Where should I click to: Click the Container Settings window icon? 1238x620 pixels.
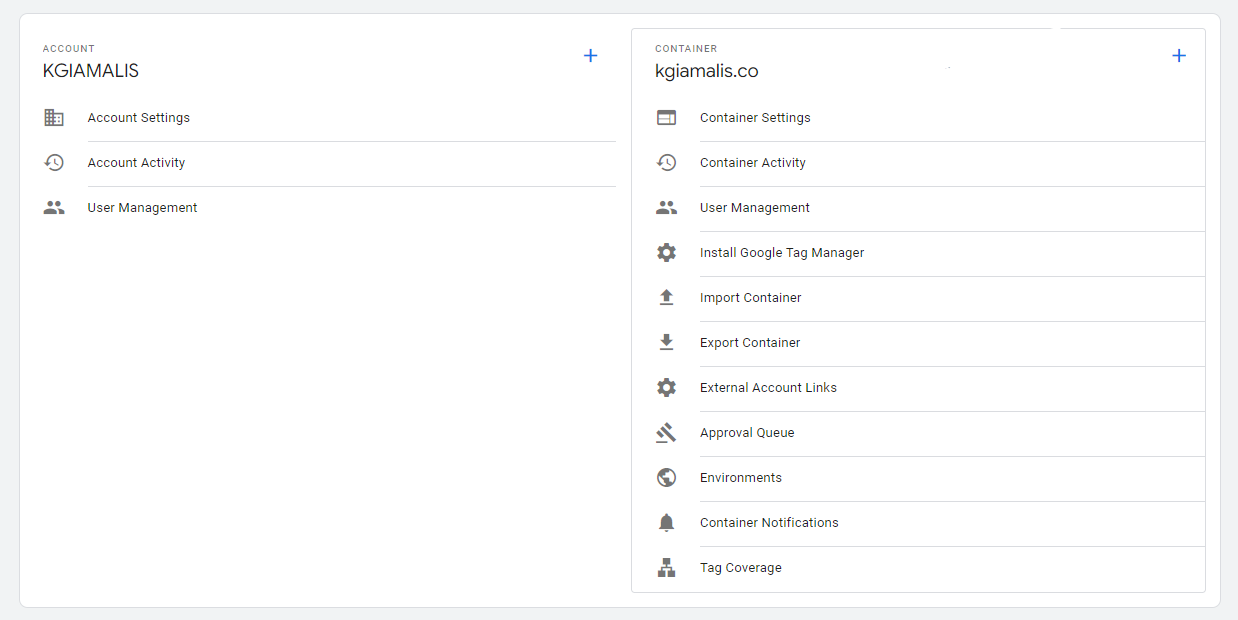pos(666,118)
